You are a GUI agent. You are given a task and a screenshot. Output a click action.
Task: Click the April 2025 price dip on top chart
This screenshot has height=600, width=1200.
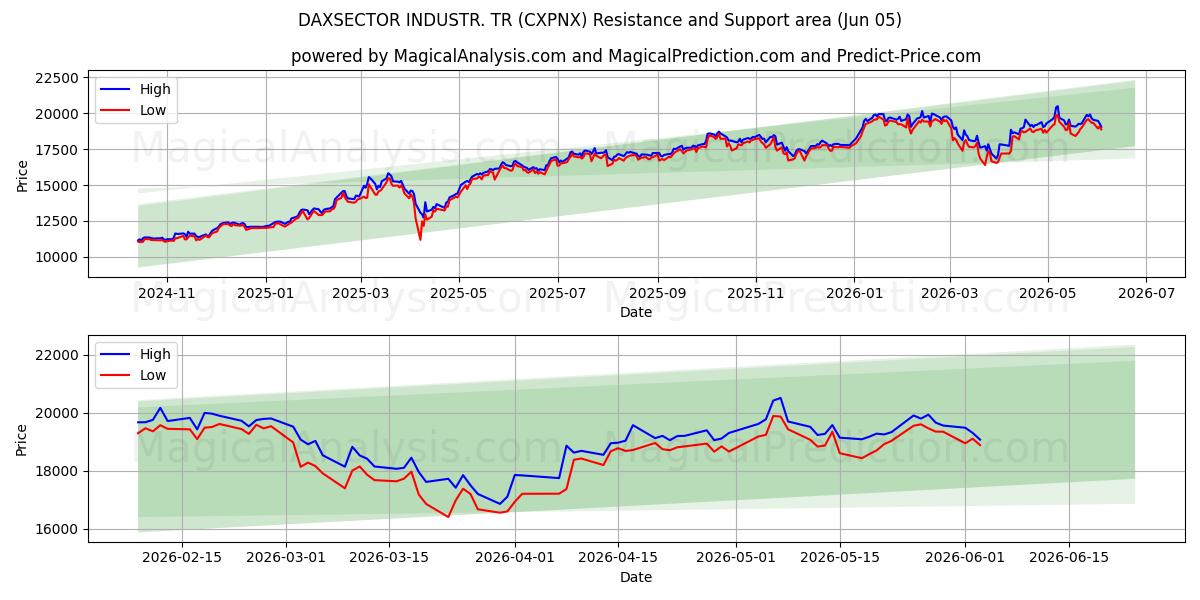[x=420, y=238]
